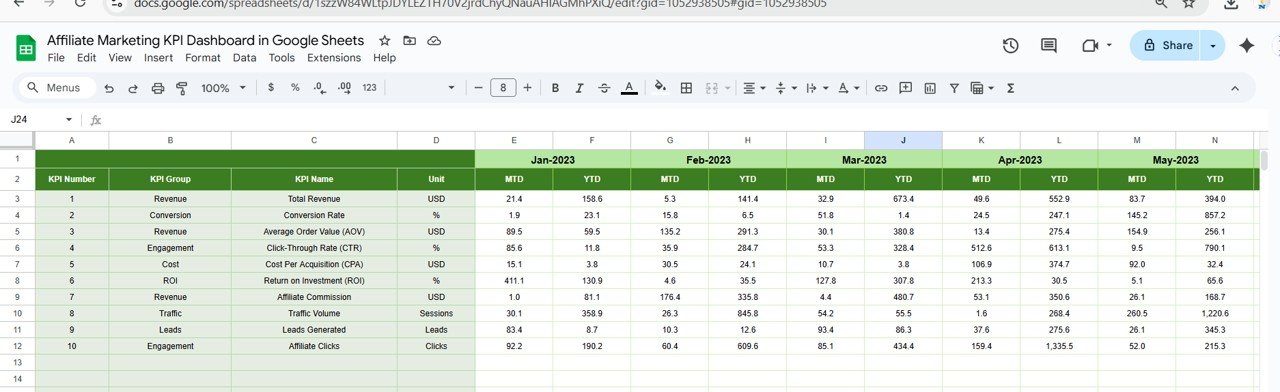Toggle italic formatting
Image resolution: width=1280 pixels, height=392 pixels.
(580, 88)
